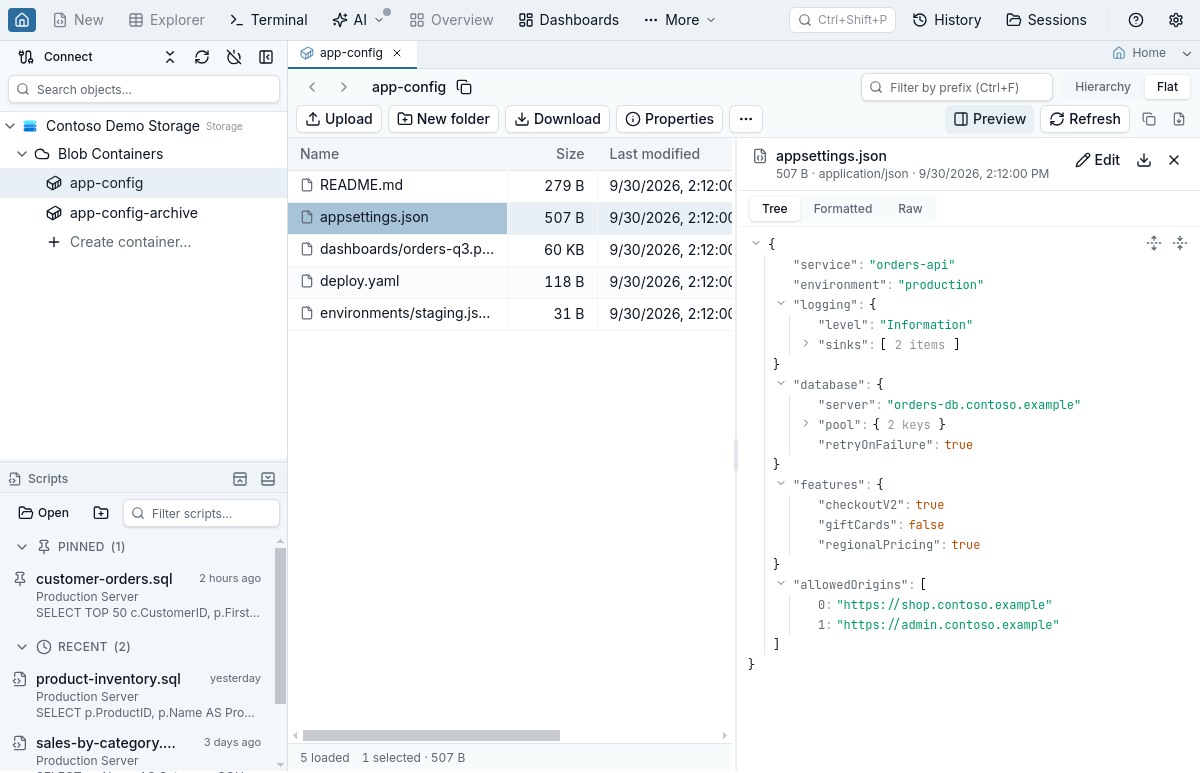Collapse the Contoso Demo Storage node
The width and height of the screenshot is (1200, 773).
pos(10,126)
